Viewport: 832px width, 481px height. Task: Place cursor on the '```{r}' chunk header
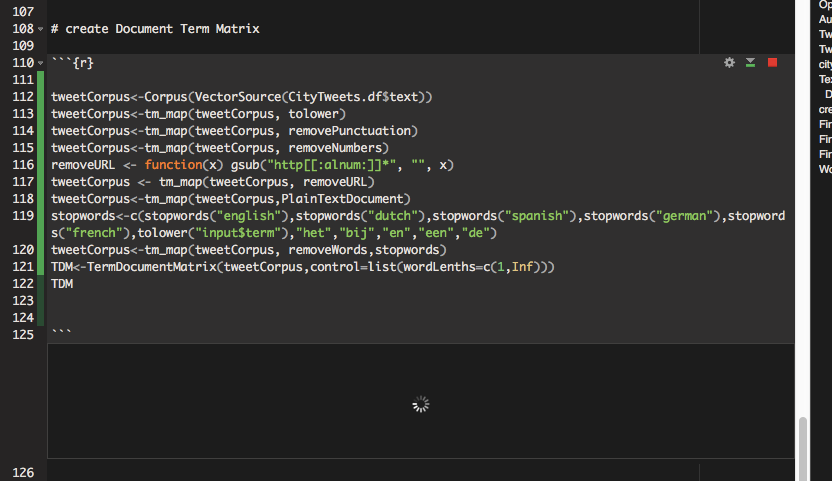pos(73,63)
